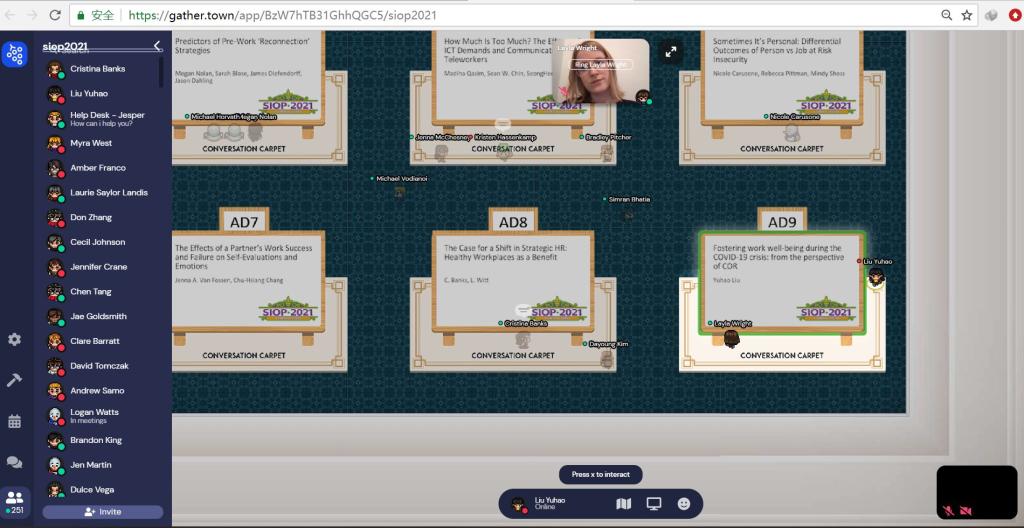Turn on camera in self video
Screen dimensions: 1024x528
(x=966, y=511)
